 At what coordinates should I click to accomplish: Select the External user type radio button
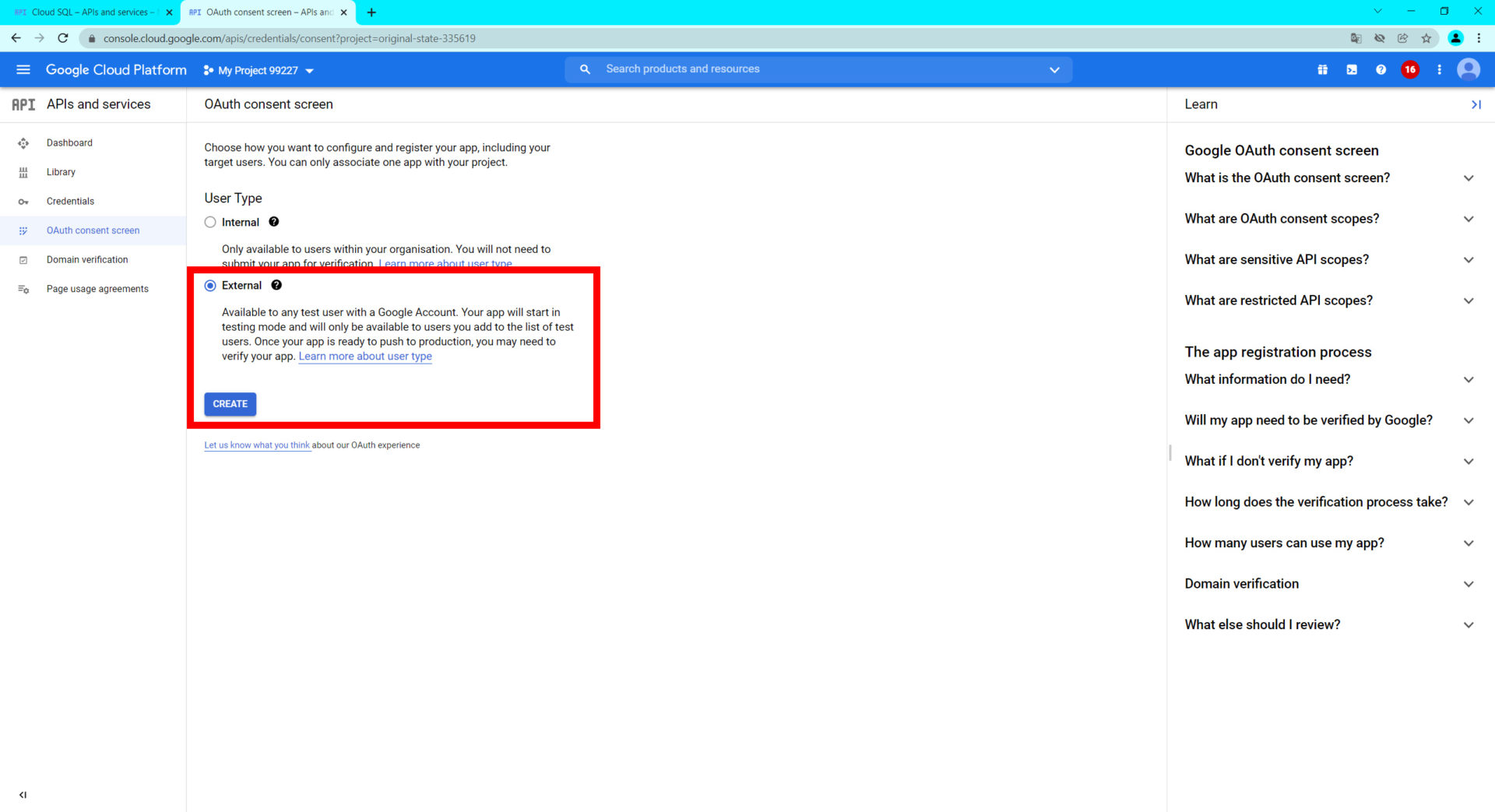(x=210, y=286)
